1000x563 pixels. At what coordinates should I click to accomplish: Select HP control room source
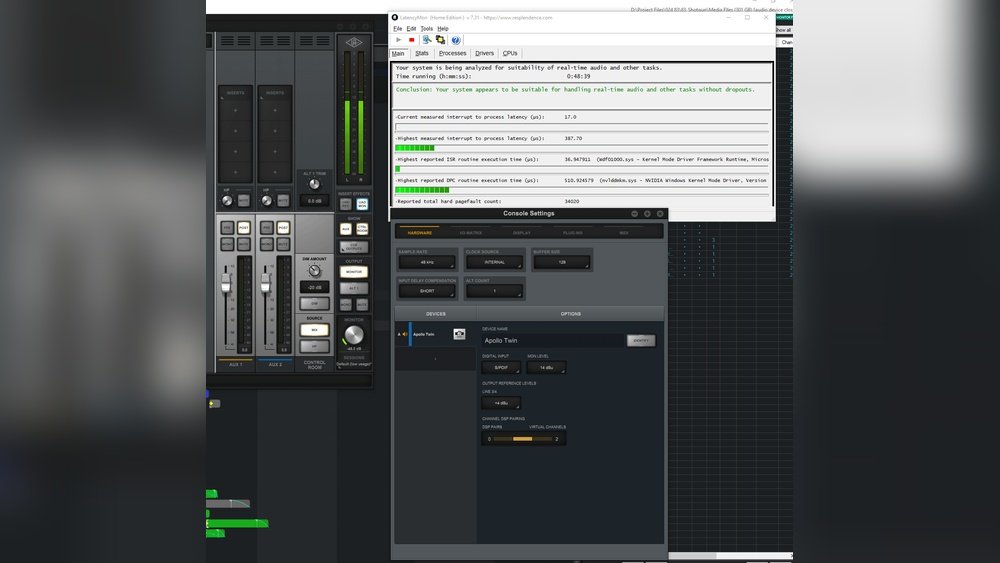tap(314, 346)
